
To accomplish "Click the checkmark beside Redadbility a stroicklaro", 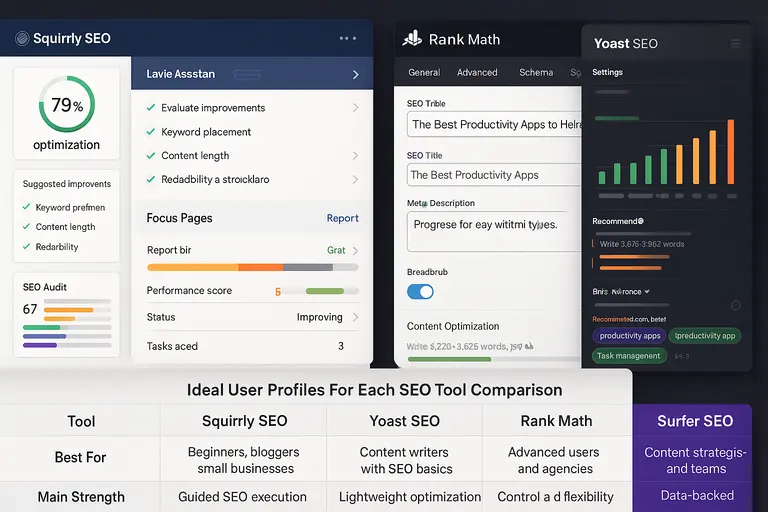I will (x=151, y=179).
